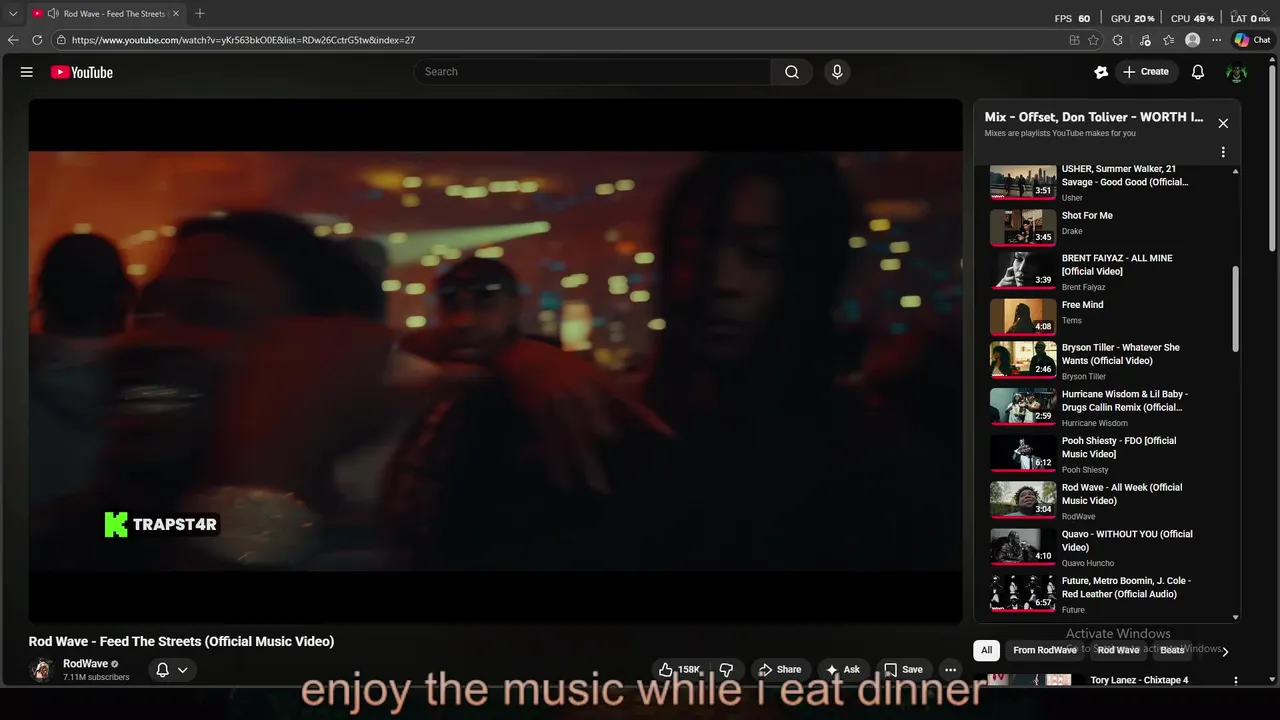Open the tab list dropdown chevron
This screenshot has width=1280, height=720.
coord(13,14)
